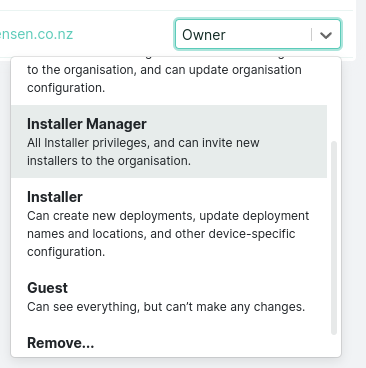Click "Can create new deployments" description line
The width and height of the screenshot is (366, 368).
point(168,216)
